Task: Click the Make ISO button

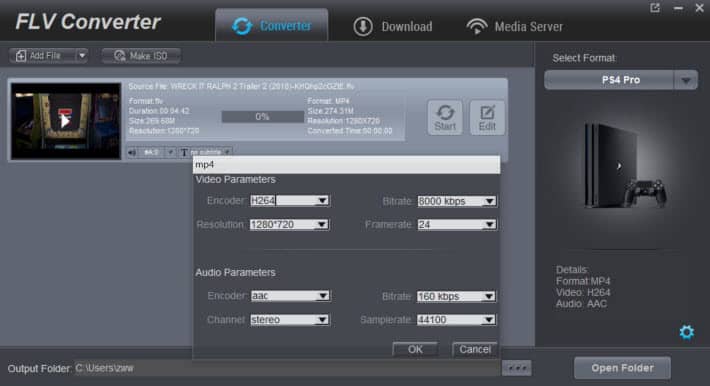Action: click(x=141, y=56)
